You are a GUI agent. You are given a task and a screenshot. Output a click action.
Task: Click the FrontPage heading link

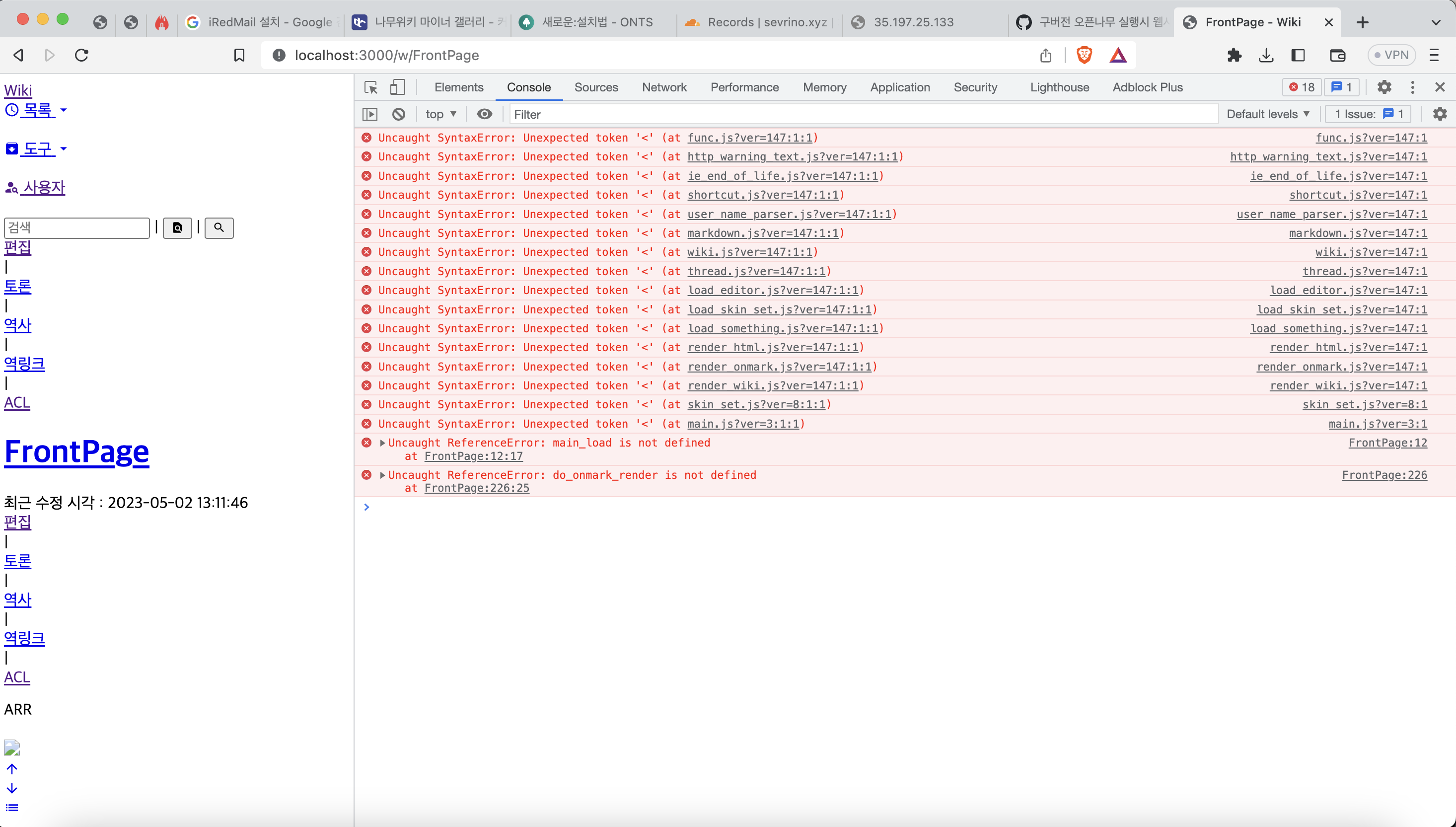(x=76, y=451)
